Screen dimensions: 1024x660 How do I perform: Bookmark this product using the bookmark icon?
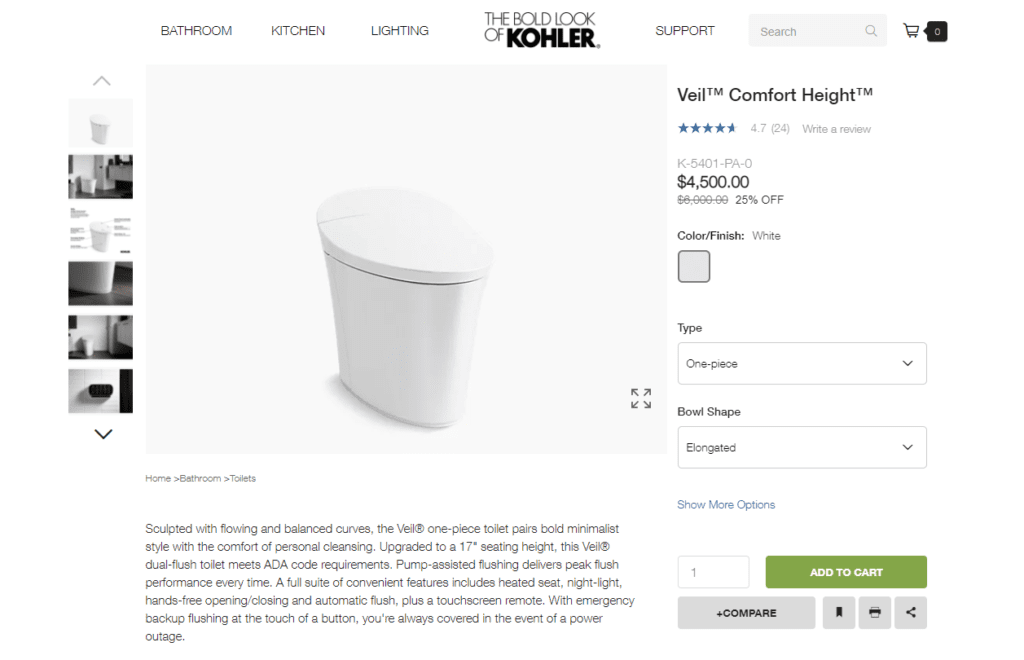click(x=838, y=612)
